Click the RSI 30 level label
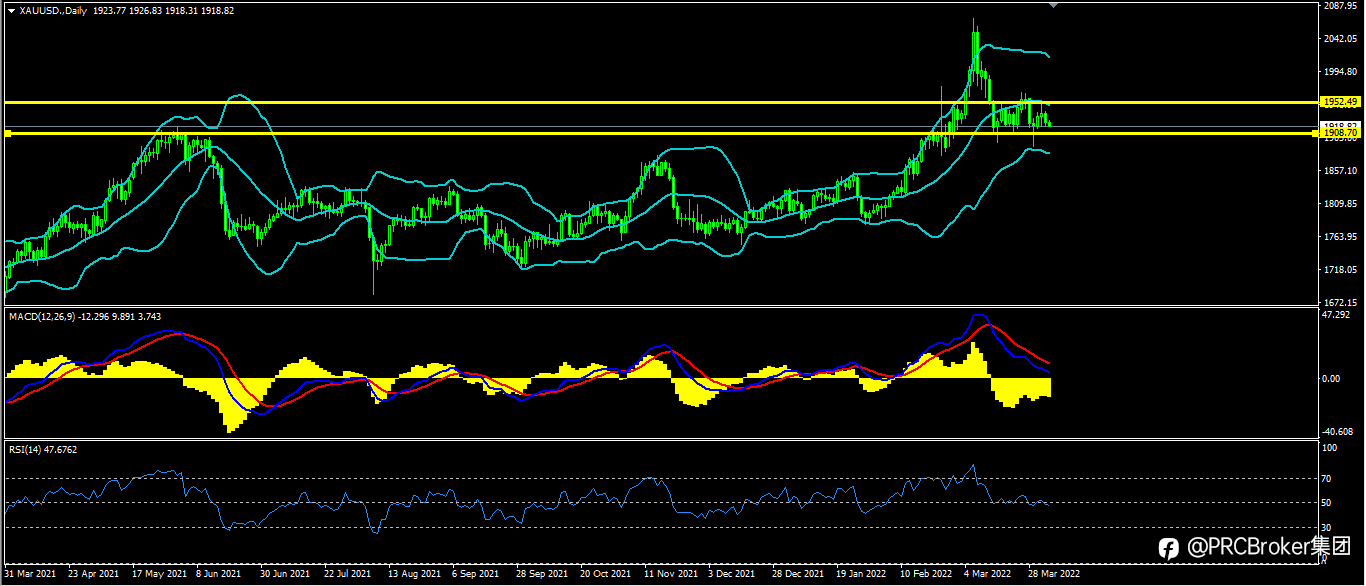Image resolution: width=1366 pixels, height=586 pixels. pos(1328,527)
